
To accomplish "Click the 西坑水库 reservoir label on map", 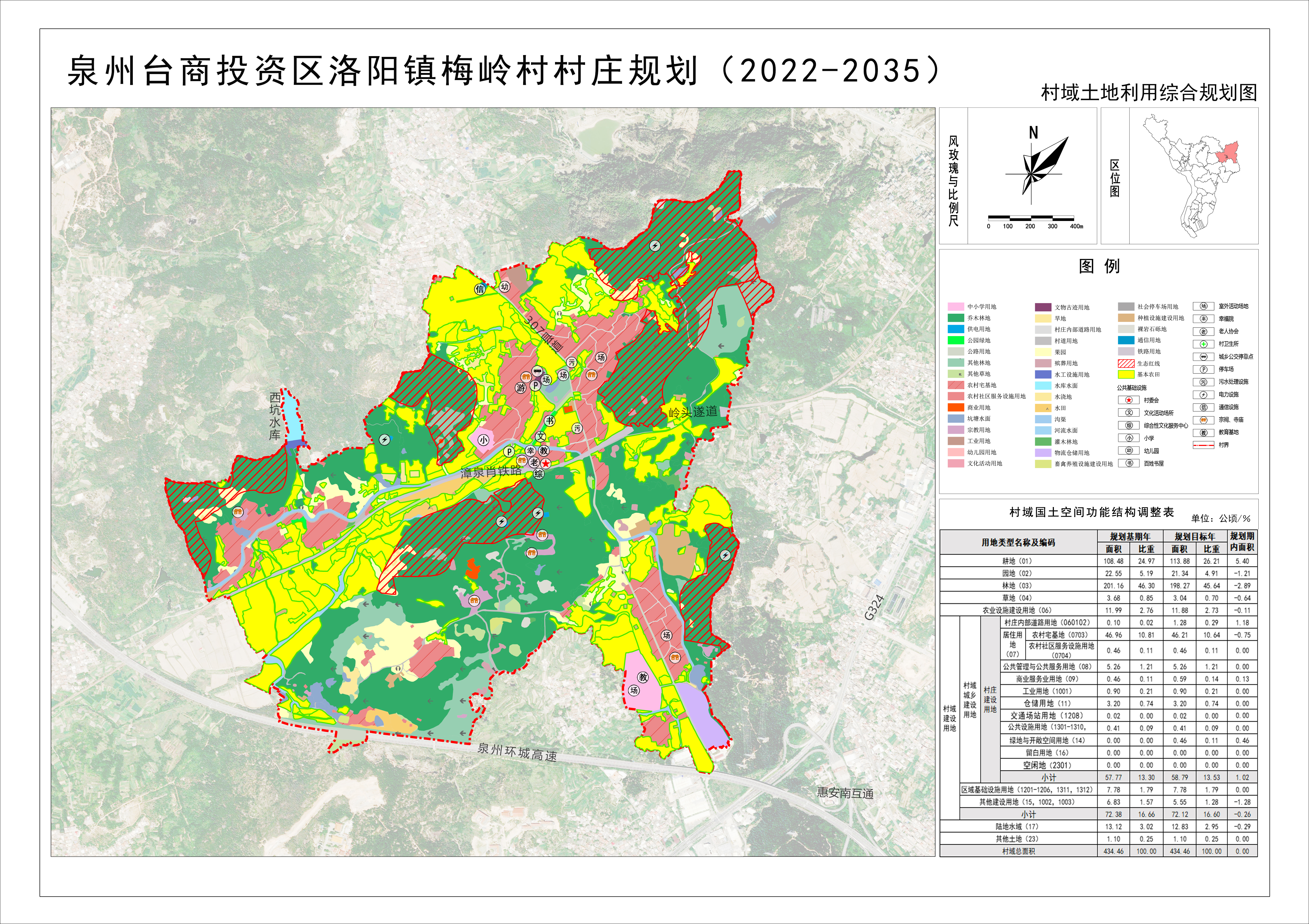I will (275, 416).
